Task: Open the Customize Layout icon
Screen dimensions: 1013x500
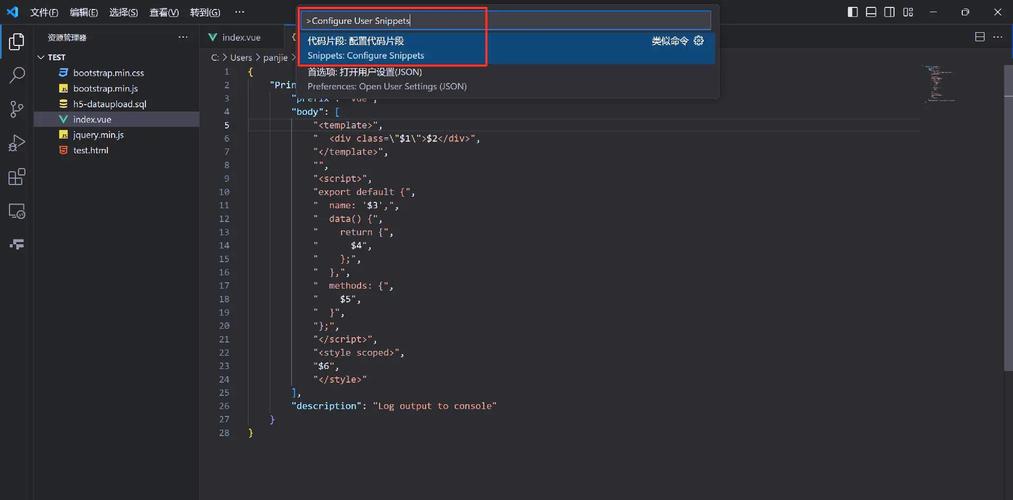Action: pos(908,12)
